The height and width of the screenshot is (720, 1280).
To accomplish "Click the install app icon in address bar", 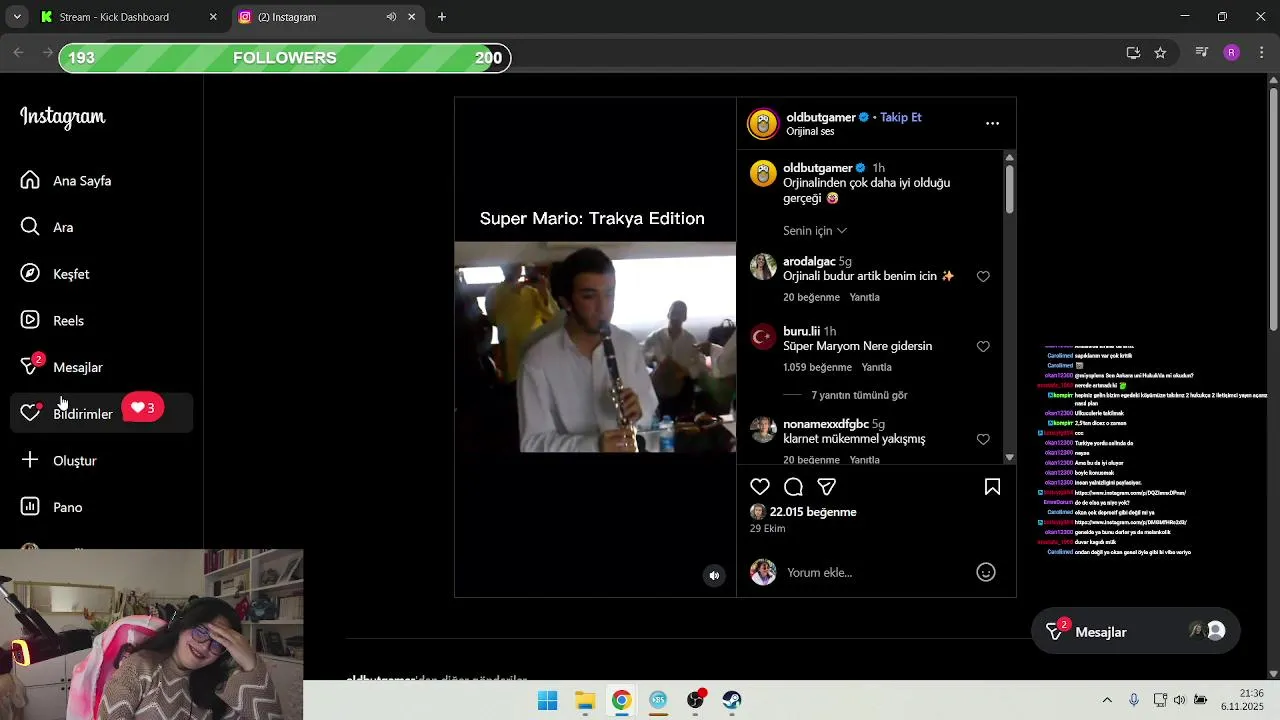I will point(1133,53).
